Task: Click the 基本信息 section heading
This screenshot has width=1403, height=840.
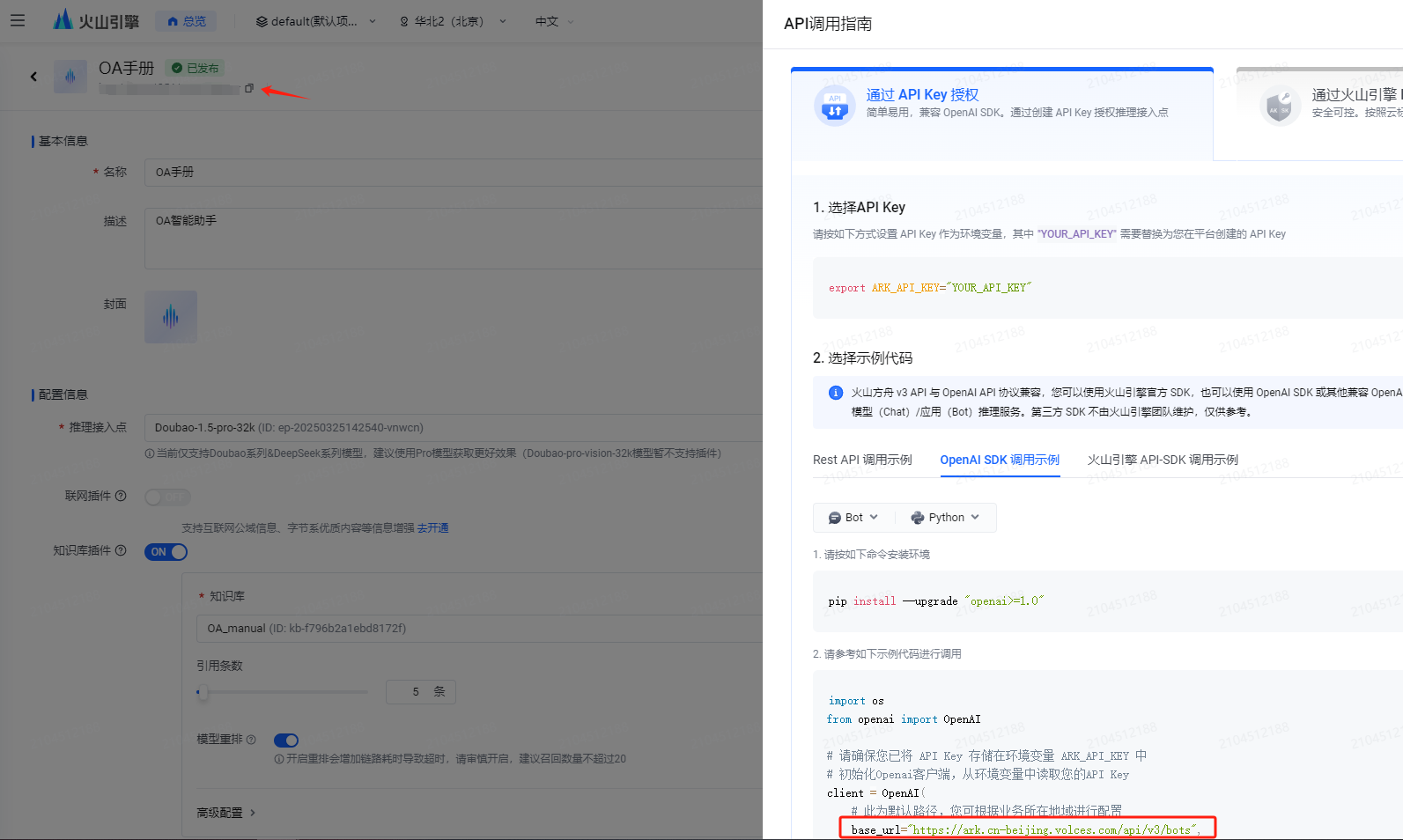Action: pyautogui.click(x=63, y=141)
